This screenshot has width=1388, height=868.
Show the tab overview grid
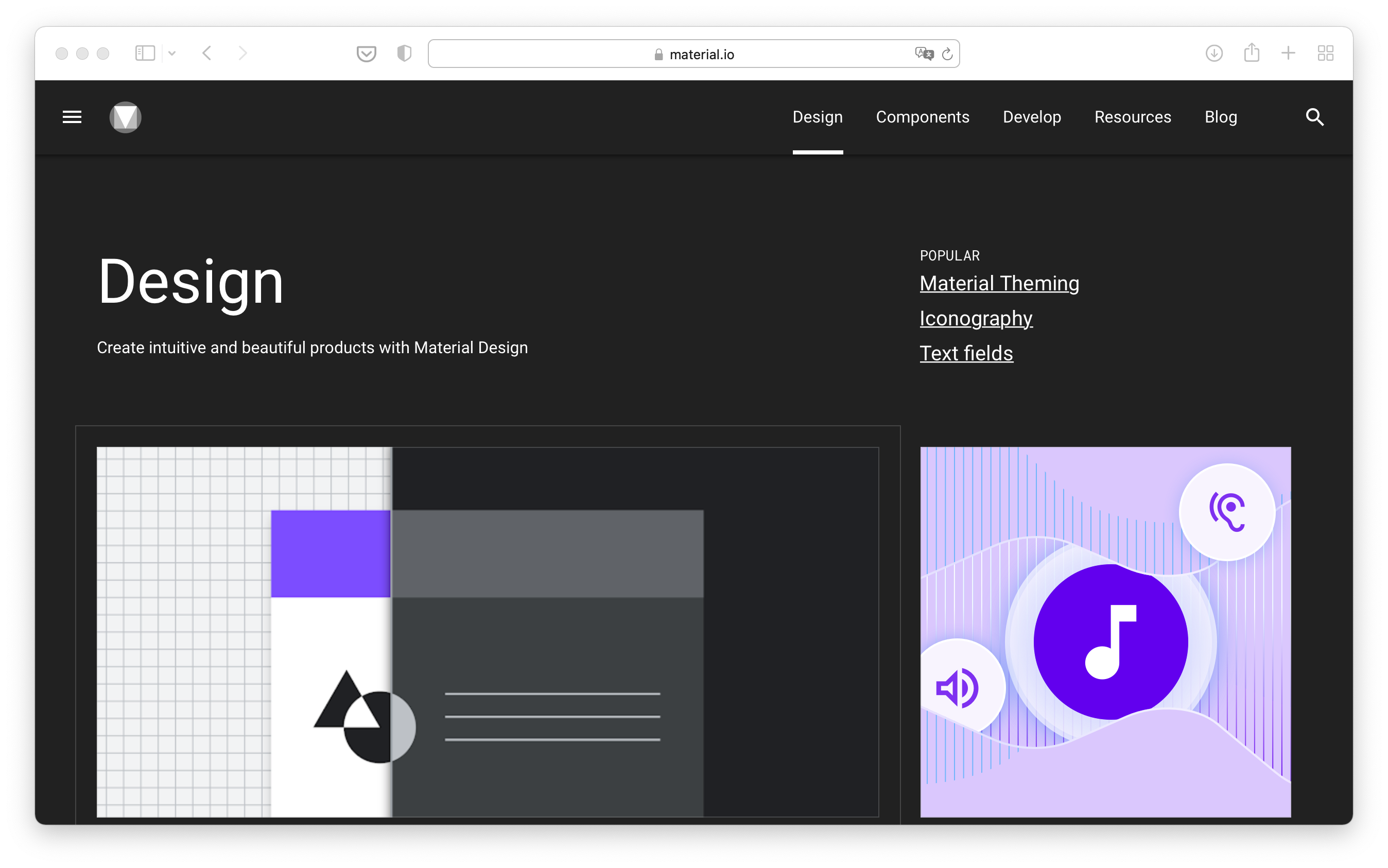tap(1325, 54)
